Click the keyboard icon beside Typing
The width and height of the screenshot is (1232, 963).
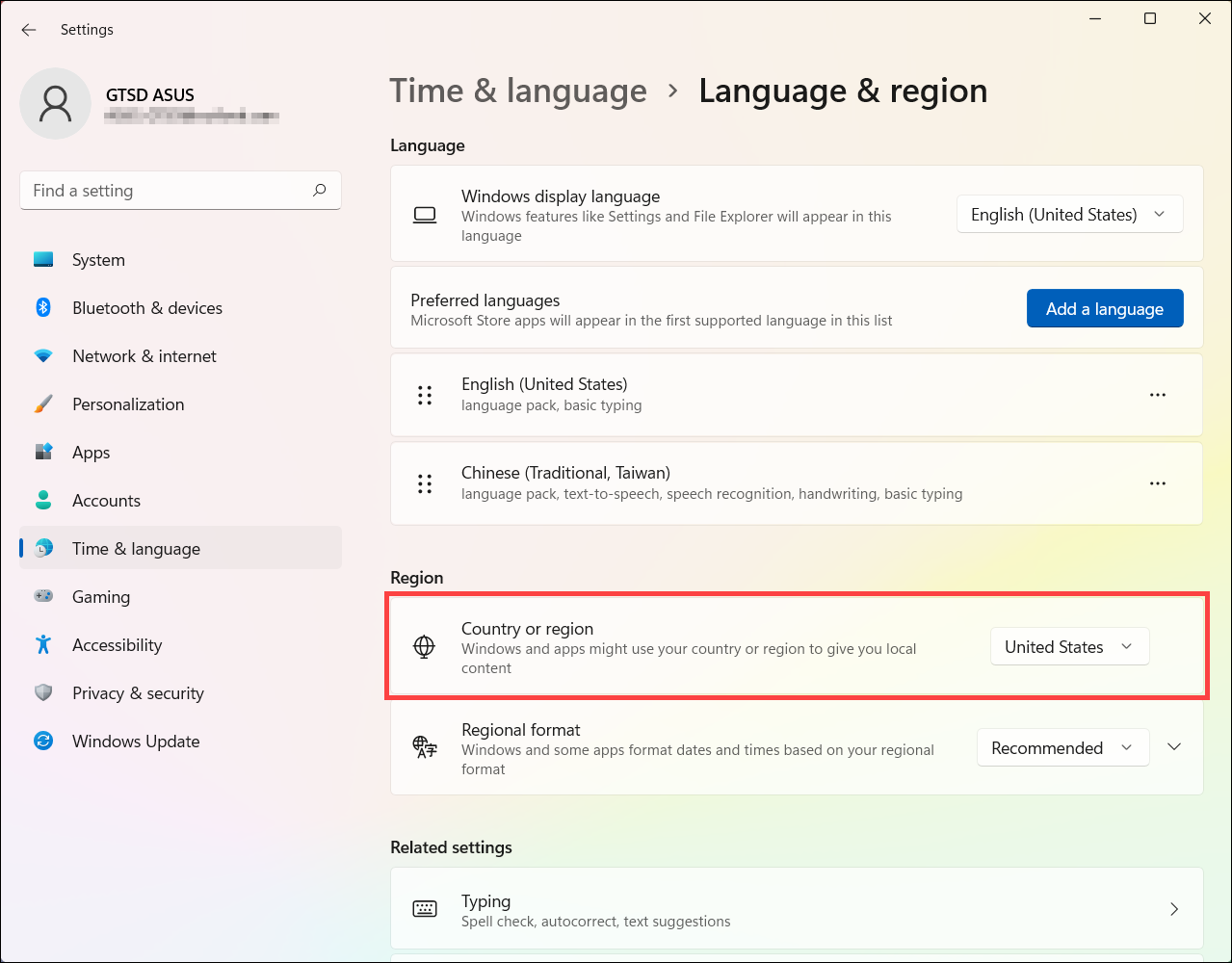click(425, 909)
